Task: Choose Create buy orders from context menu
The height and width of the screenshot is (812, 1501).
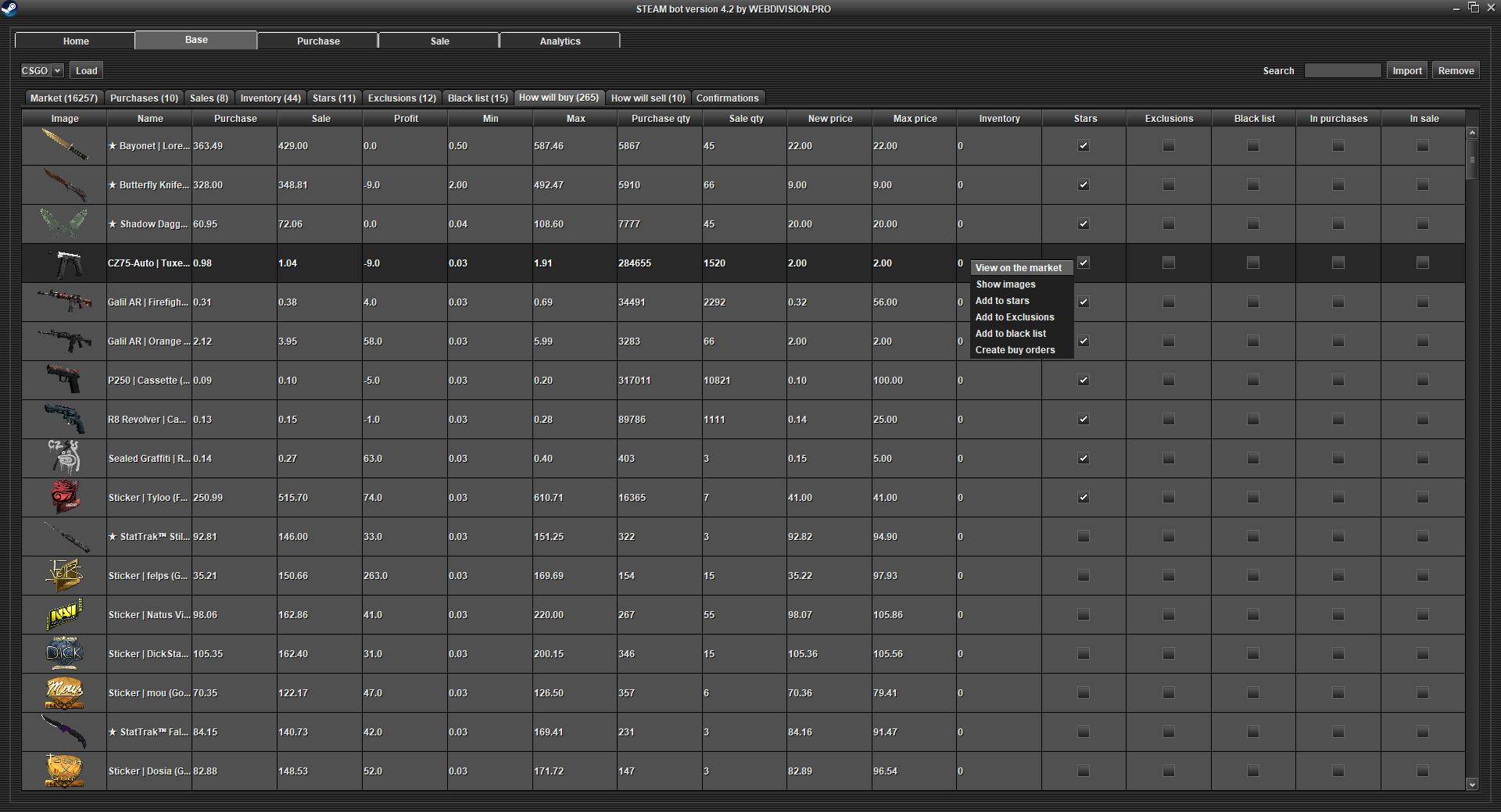Action: [1015, 350]
